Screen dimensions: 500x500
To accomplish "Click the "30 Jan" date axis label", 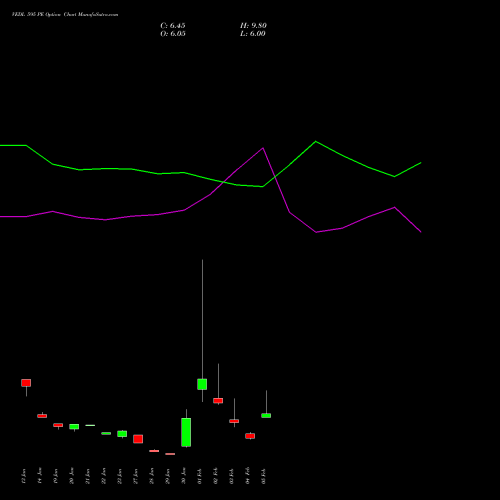I will click(184, 476).
